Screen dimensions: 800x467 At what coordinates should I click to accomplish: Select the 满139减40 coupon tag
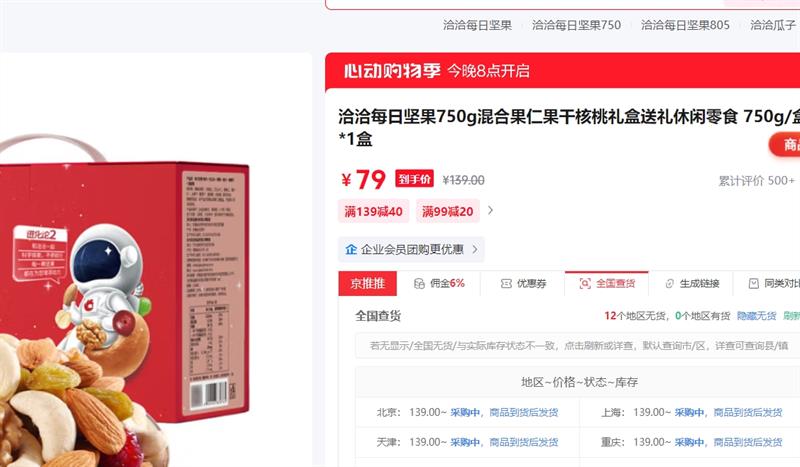[373, 211]
